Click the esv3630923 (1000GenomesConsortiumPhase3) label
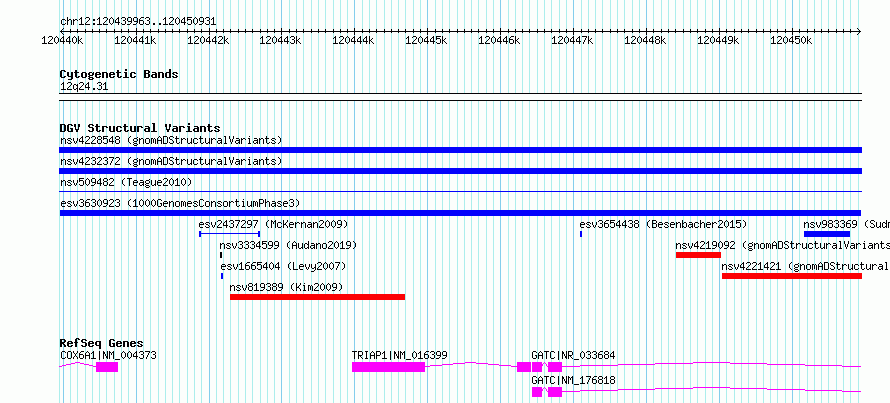The image size is (890, 403). [179, 203]
